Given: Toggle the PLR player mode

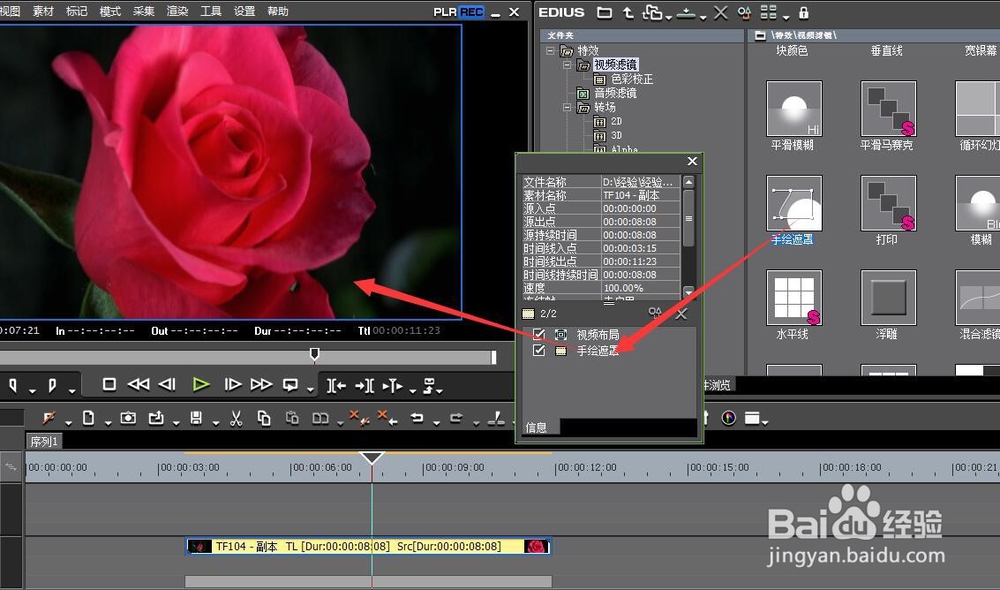Looking at the screenshot, I should click(445, 12).
